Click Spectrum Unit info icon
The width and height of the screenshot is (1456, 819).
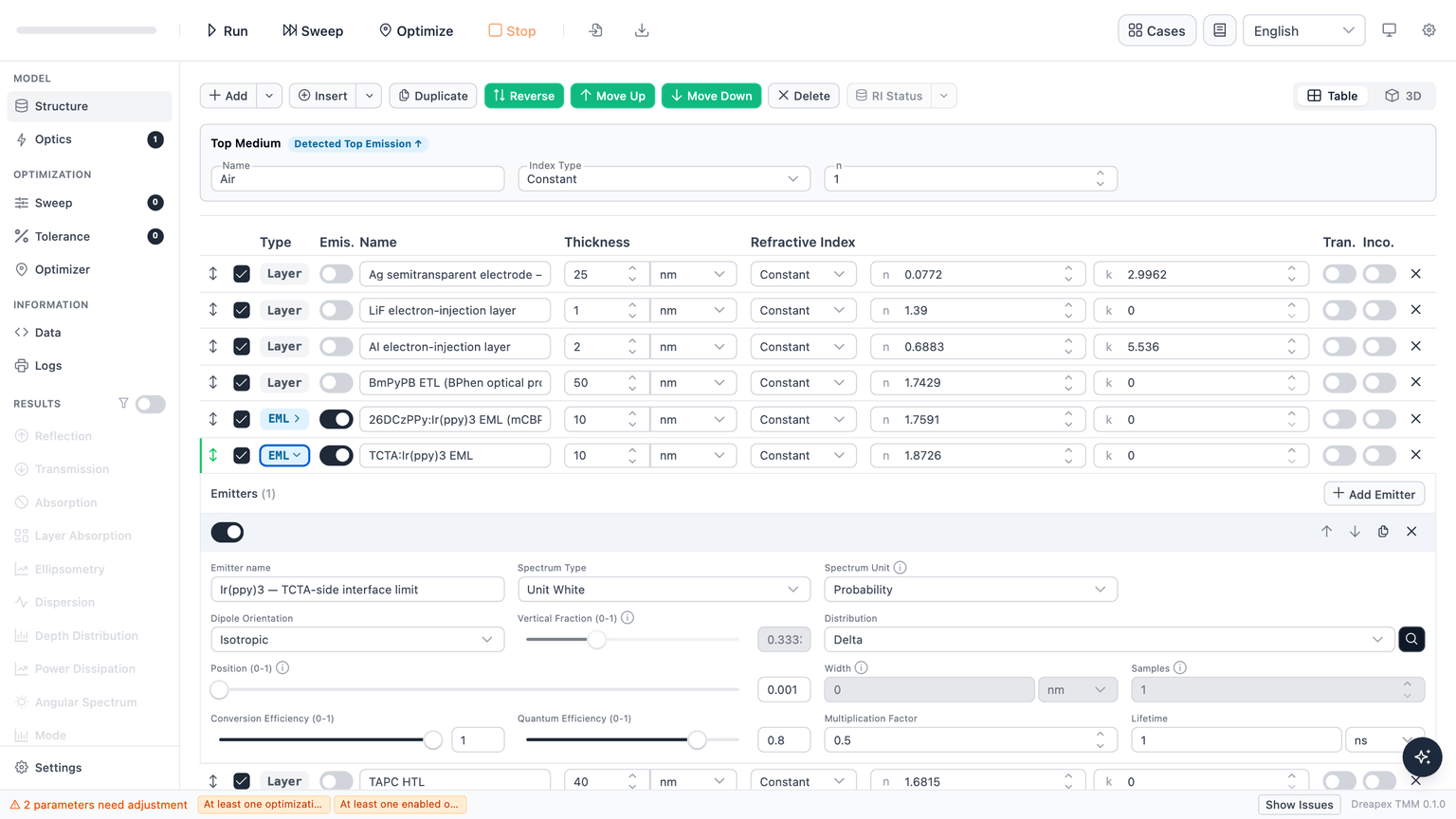[x=900, y=567]
